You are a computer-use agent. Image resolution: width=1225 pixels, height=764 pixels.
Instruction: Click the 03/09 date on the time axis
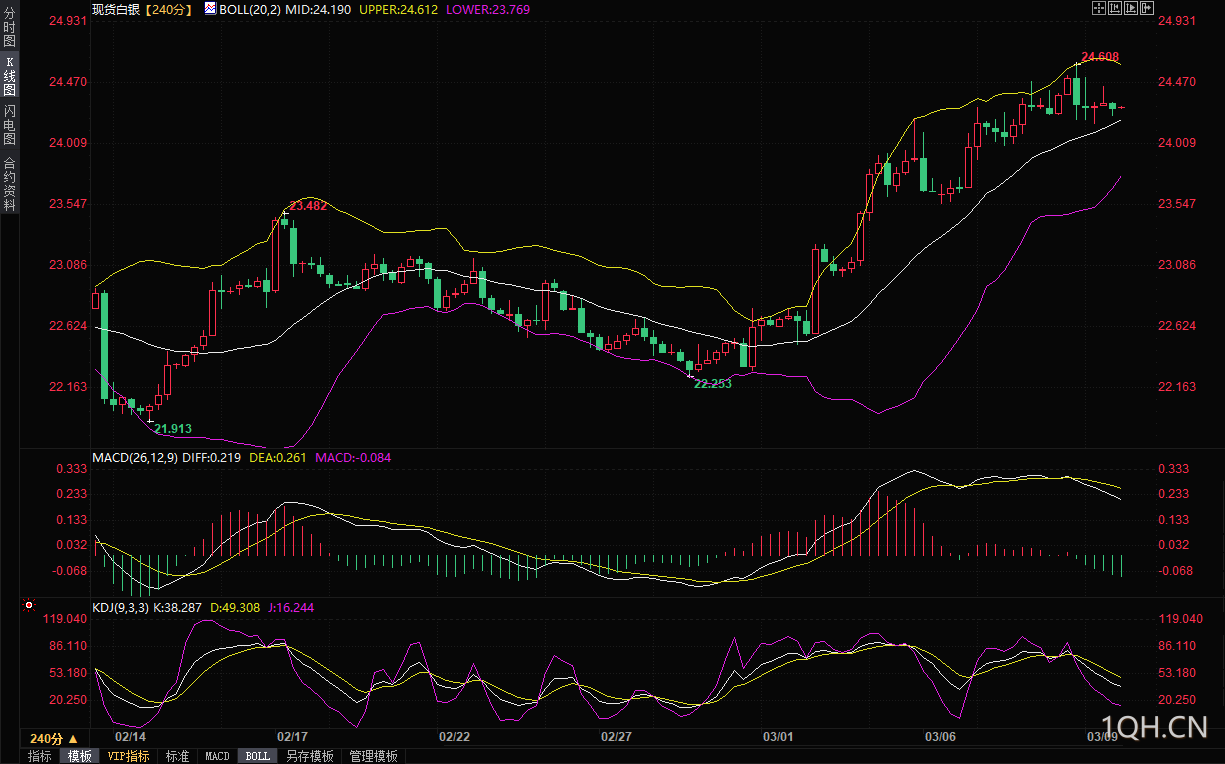click(1103, 737)
